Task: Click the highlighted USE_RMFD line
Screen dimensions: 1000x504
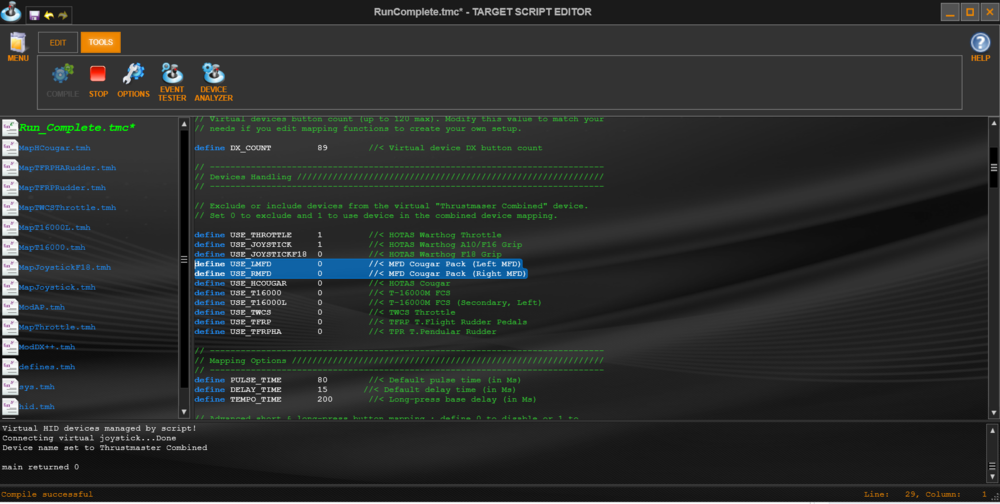Action: [360, 274]
